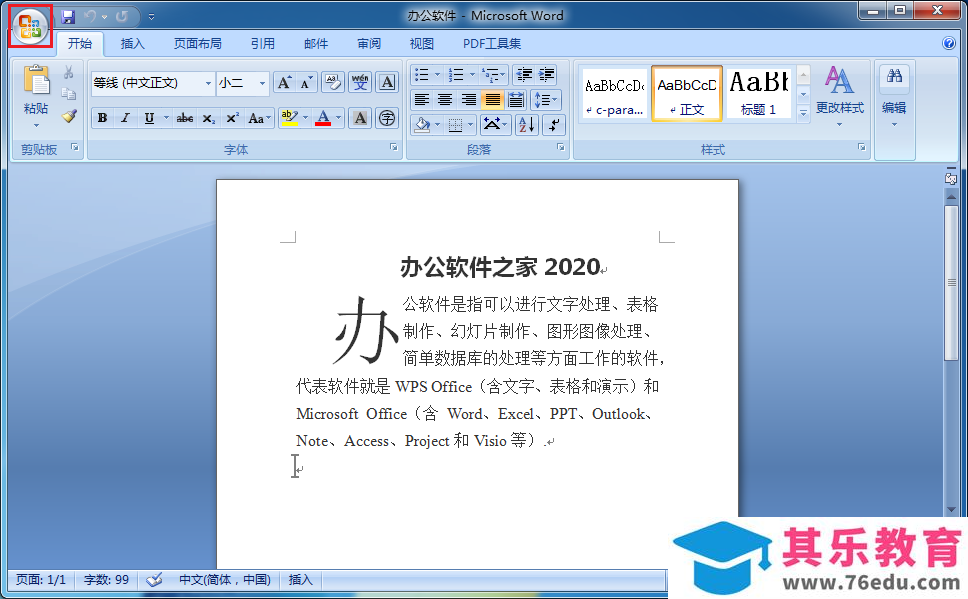This screenshot has height=599, width=968.
Task: Undo the last action
Action: [90, 17]
